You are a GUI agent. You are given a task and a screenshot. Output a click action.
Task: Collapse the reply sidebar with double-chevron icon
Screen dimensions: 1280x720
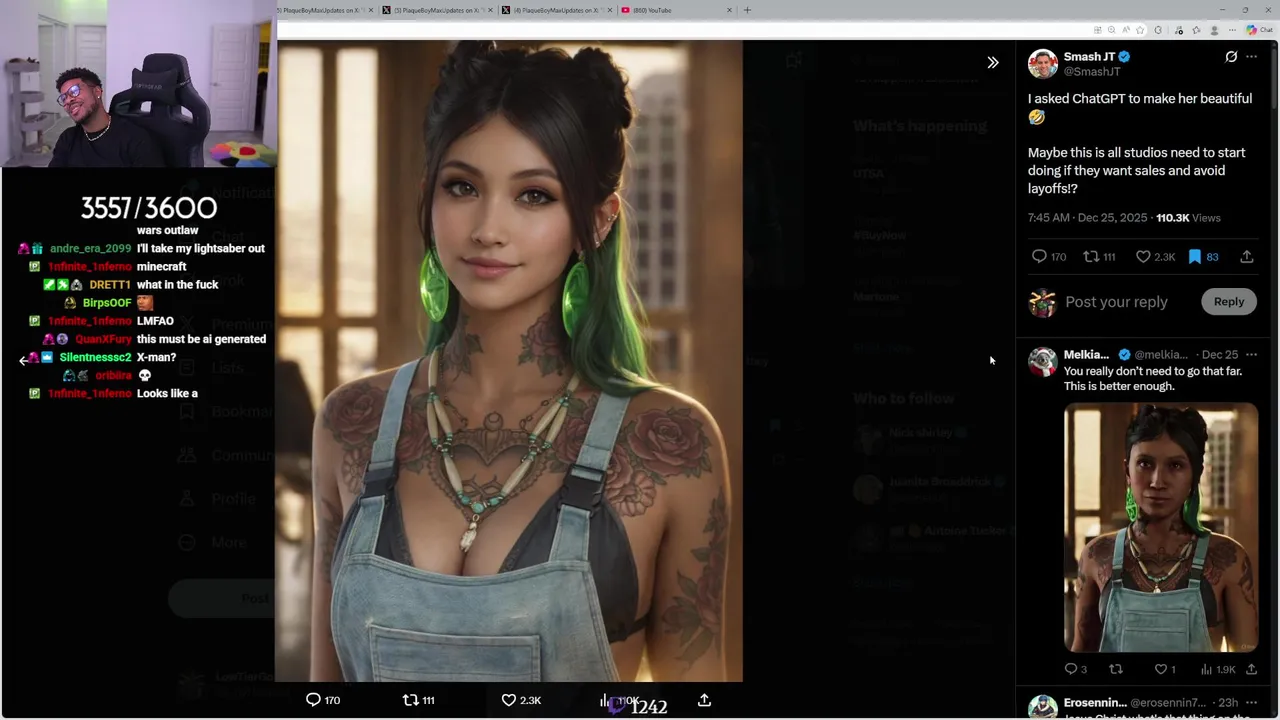point(992,62)
